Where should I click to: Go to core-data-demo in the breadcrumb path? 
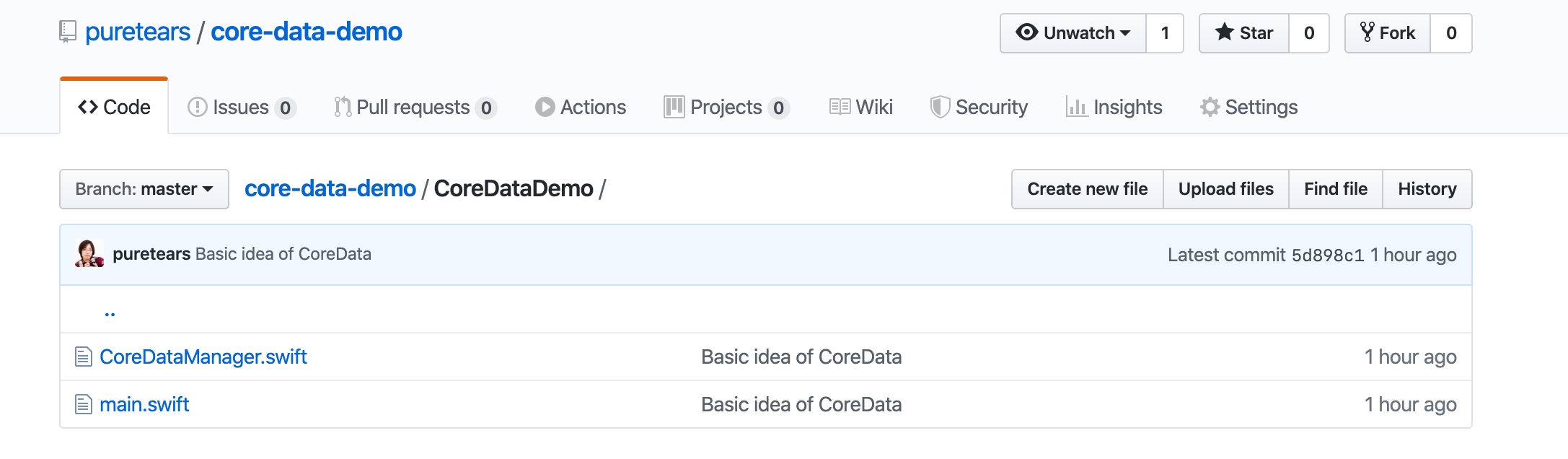click(330, 188)
